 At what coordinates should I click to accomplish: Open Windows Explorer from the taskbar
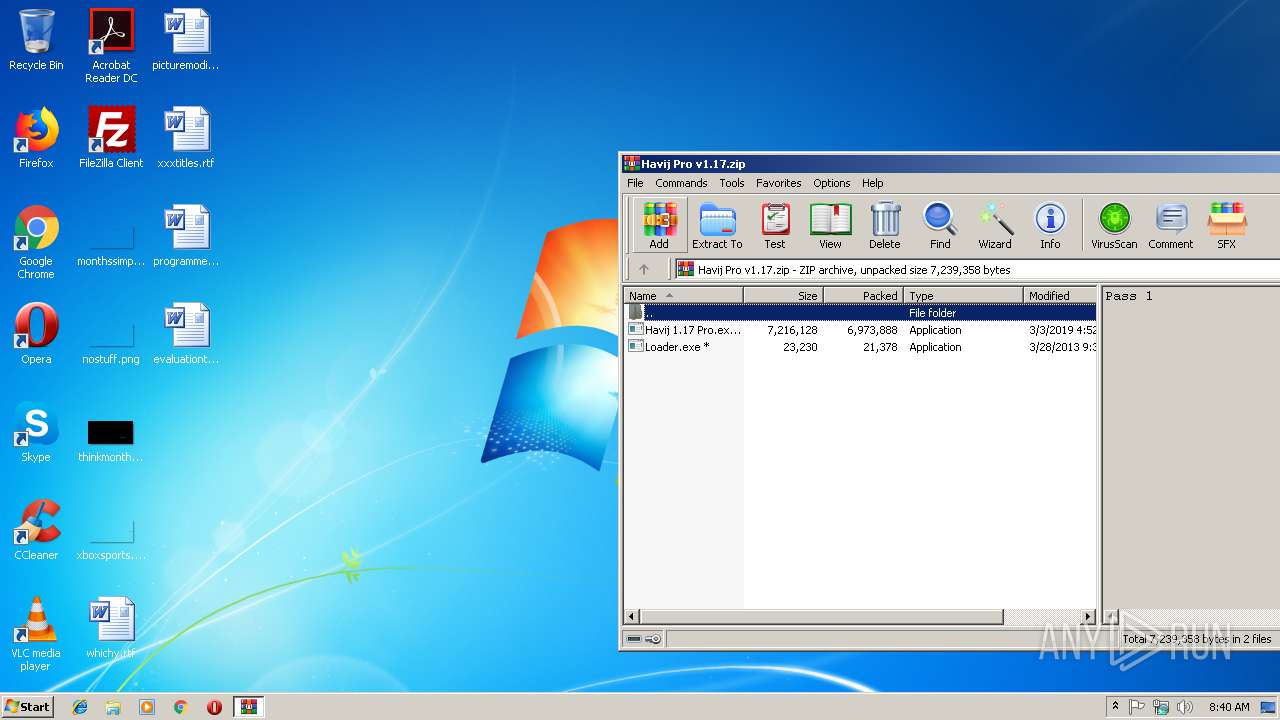113,707
